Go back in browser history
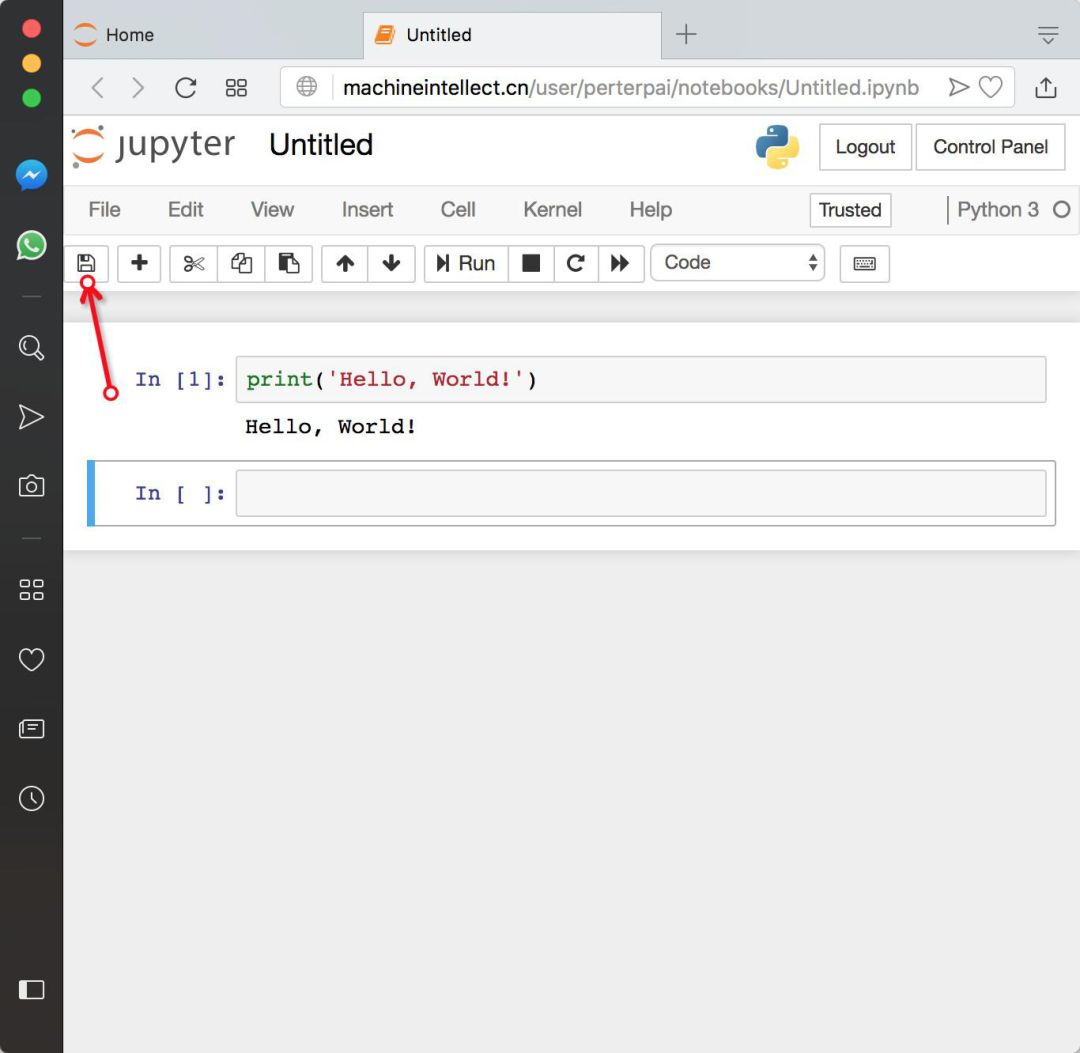Image resolution: width=1080 pixels, height=1053 pixels. coord(98,87)
